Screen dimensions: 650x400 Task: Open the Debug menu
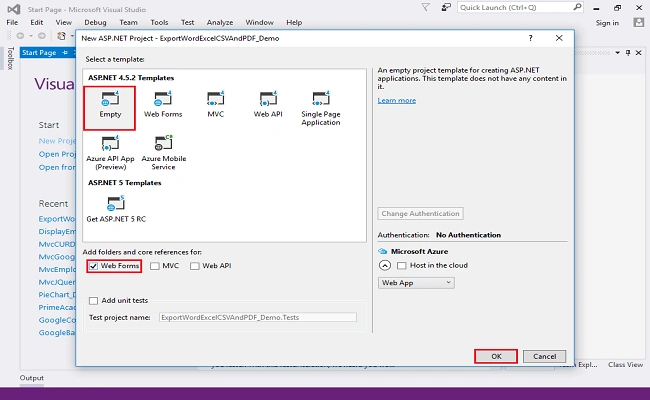[95, 22]
